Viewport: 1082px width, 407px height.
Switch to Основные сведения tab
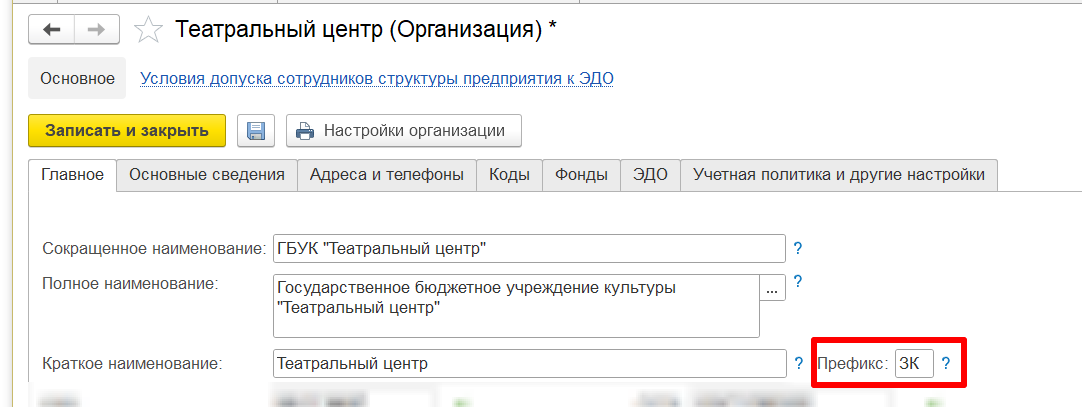click(207, 175)
